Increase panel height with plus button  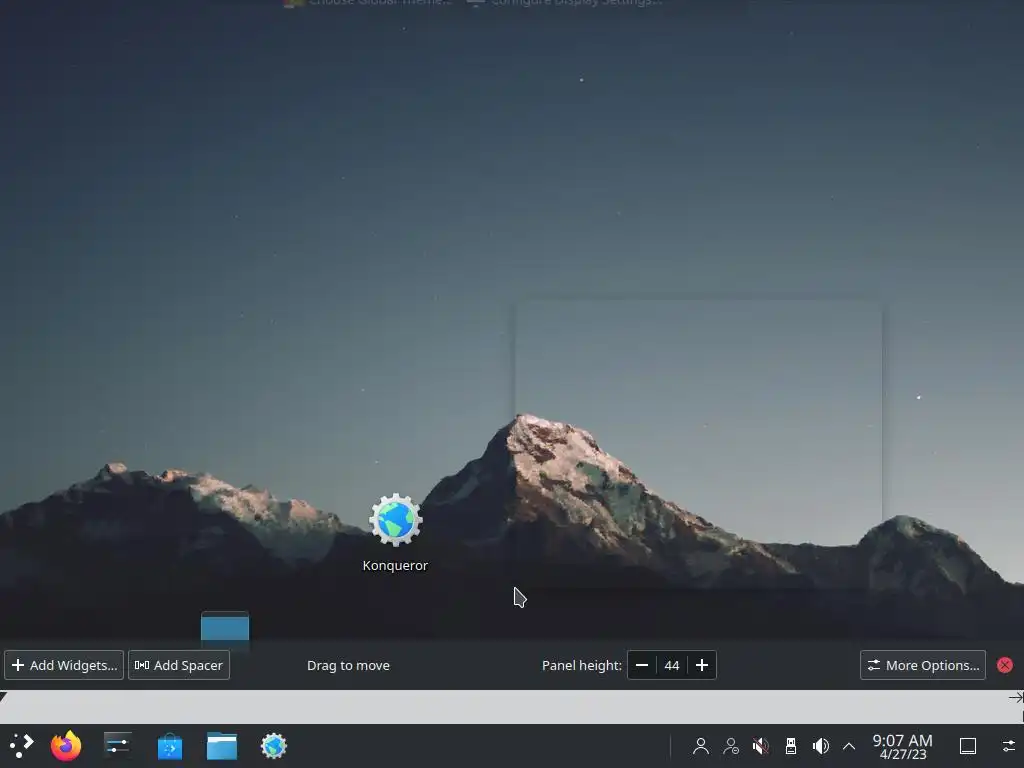pyautogui.click(x=702, y=665)
